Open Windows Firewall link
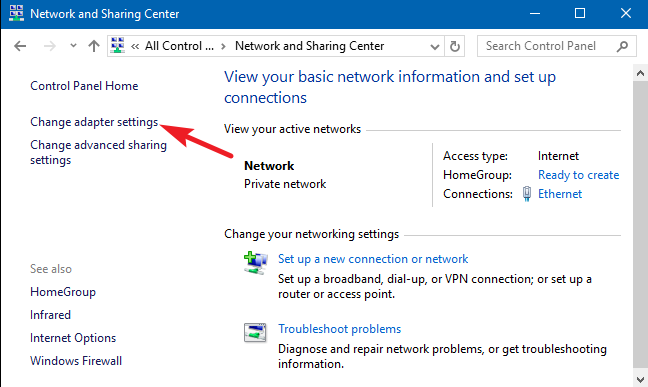Screen dimensions: 648x387 click(x=76, y=361)
